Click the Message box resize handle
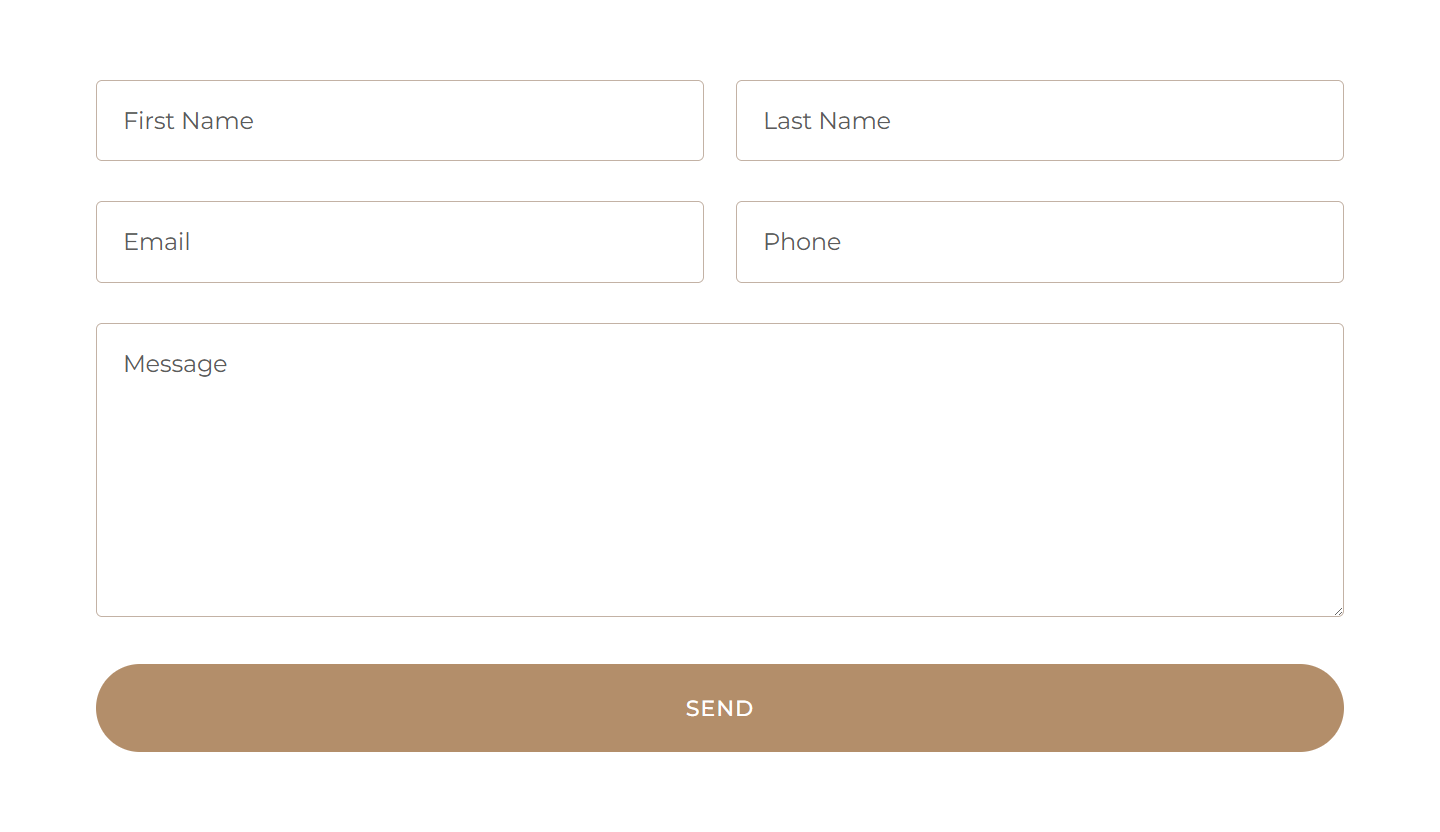Viewport: 1440px width, 832px height. (1338, 611)
